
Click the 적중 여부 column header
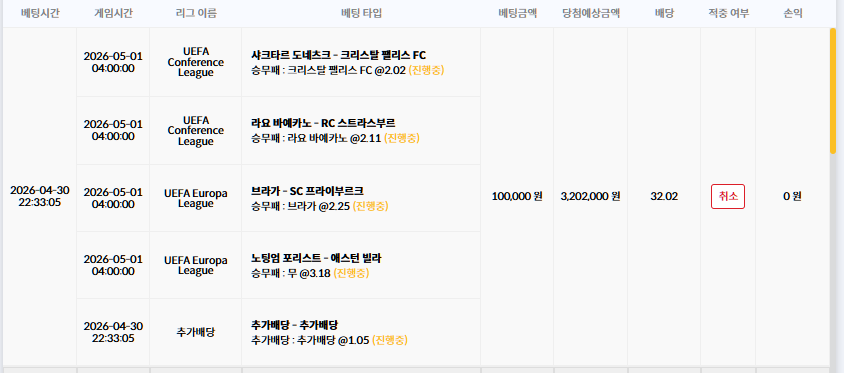[728, 13]
